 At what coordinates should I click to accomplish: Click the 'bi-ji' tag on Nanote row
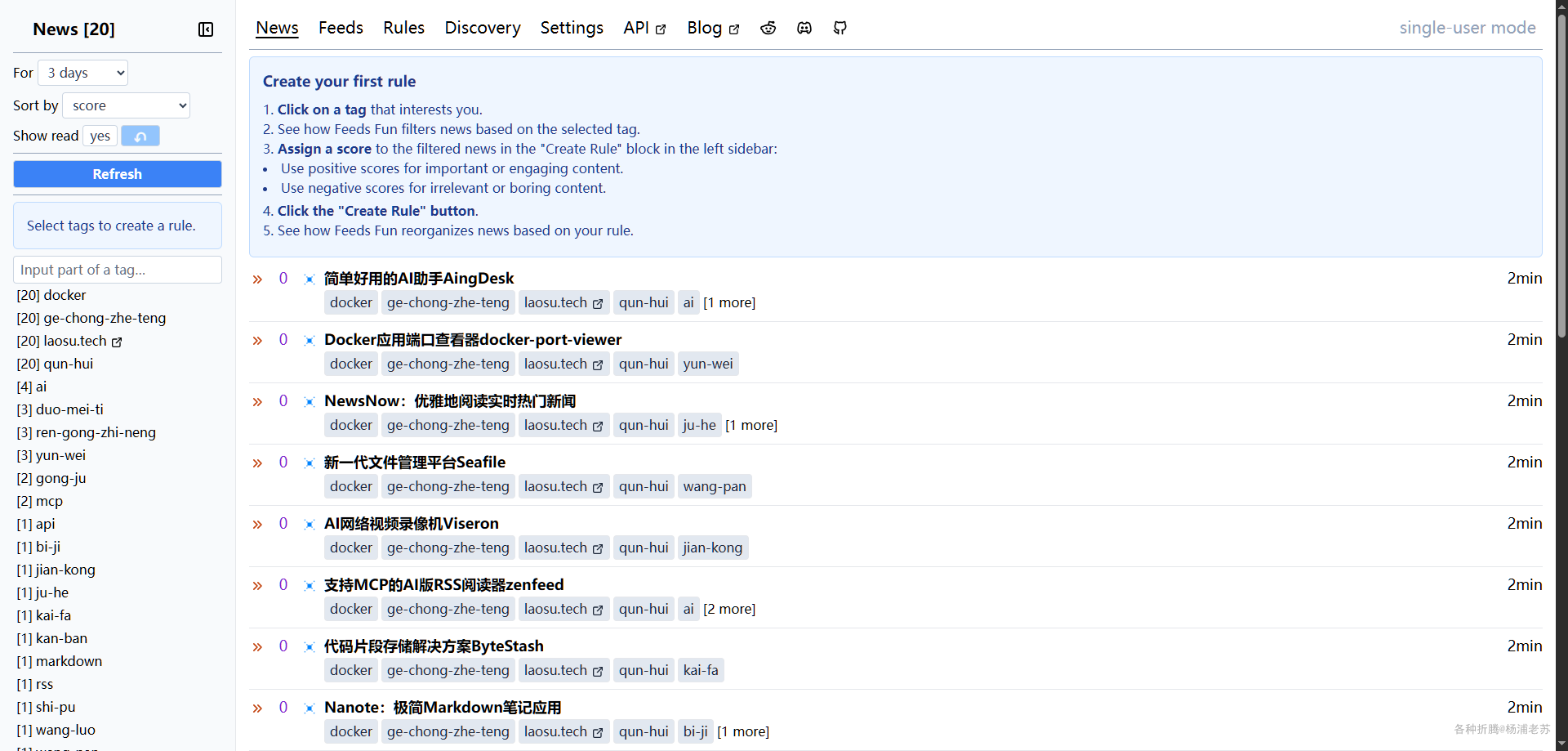click(x=696, y=732)
